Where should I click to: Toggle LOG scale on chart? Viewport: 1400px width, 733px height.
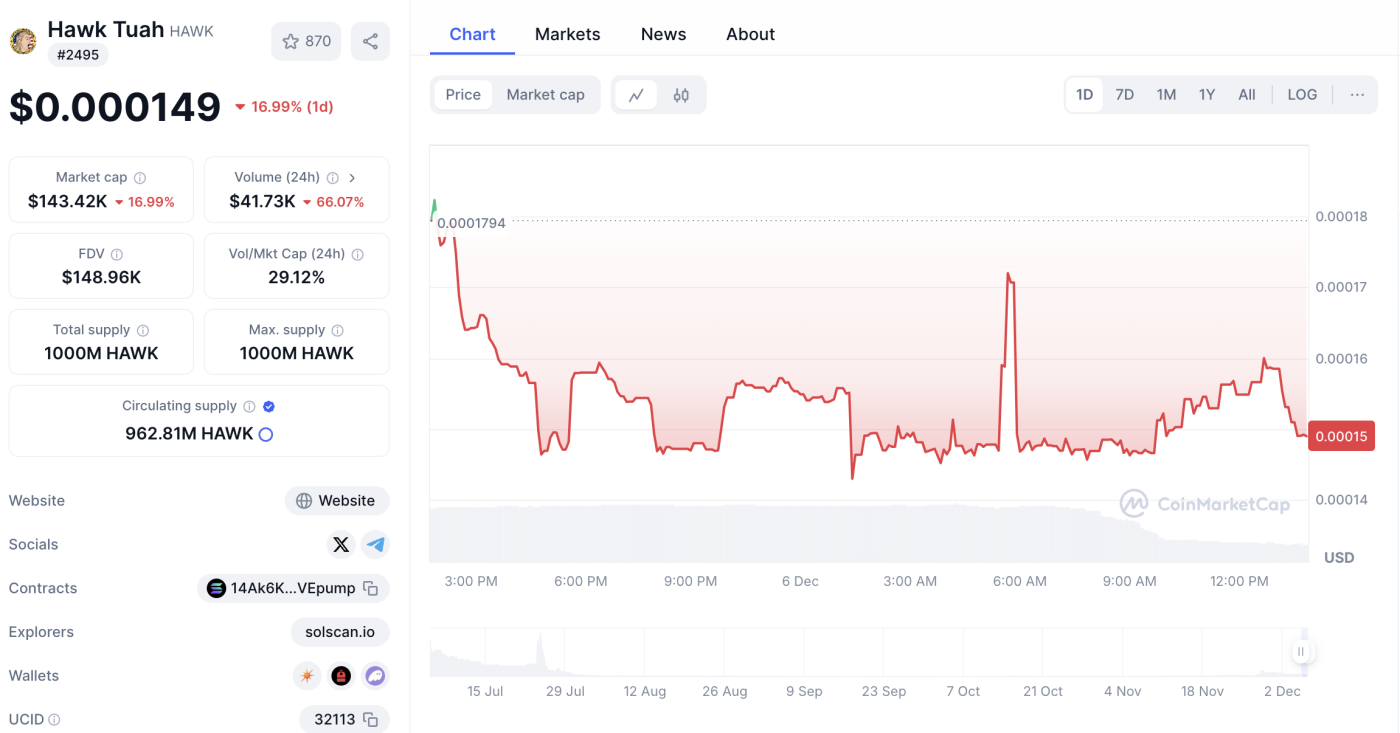pos(1302,95)
